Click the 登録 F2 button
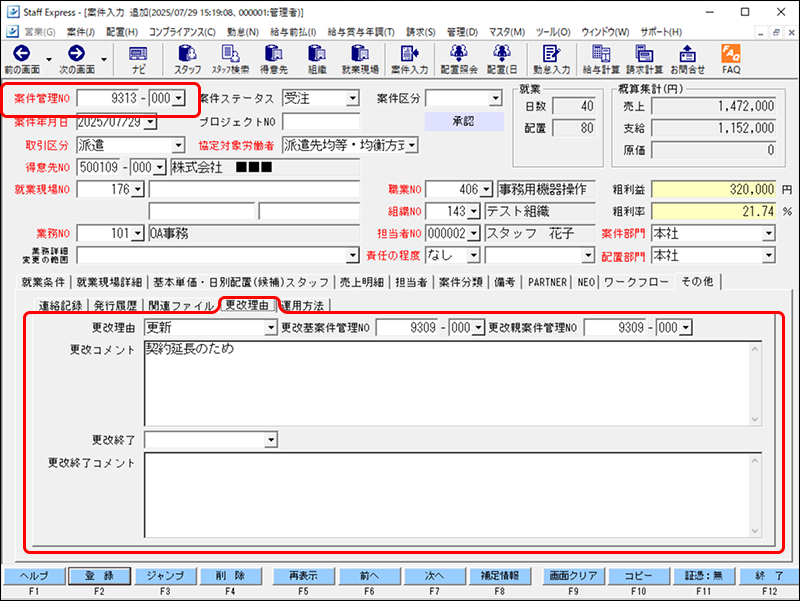The image size is (800, 601). 99,575
